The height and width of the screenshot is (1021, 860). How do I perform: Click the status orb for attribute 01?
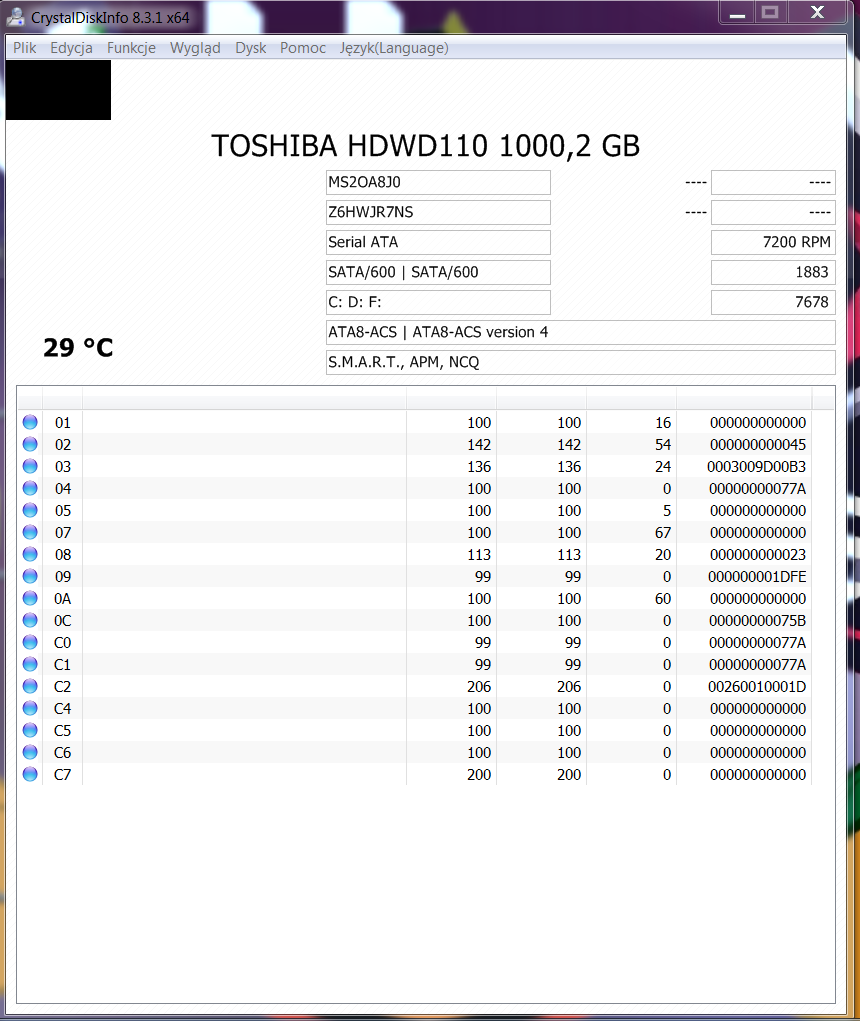coord(30,422)
